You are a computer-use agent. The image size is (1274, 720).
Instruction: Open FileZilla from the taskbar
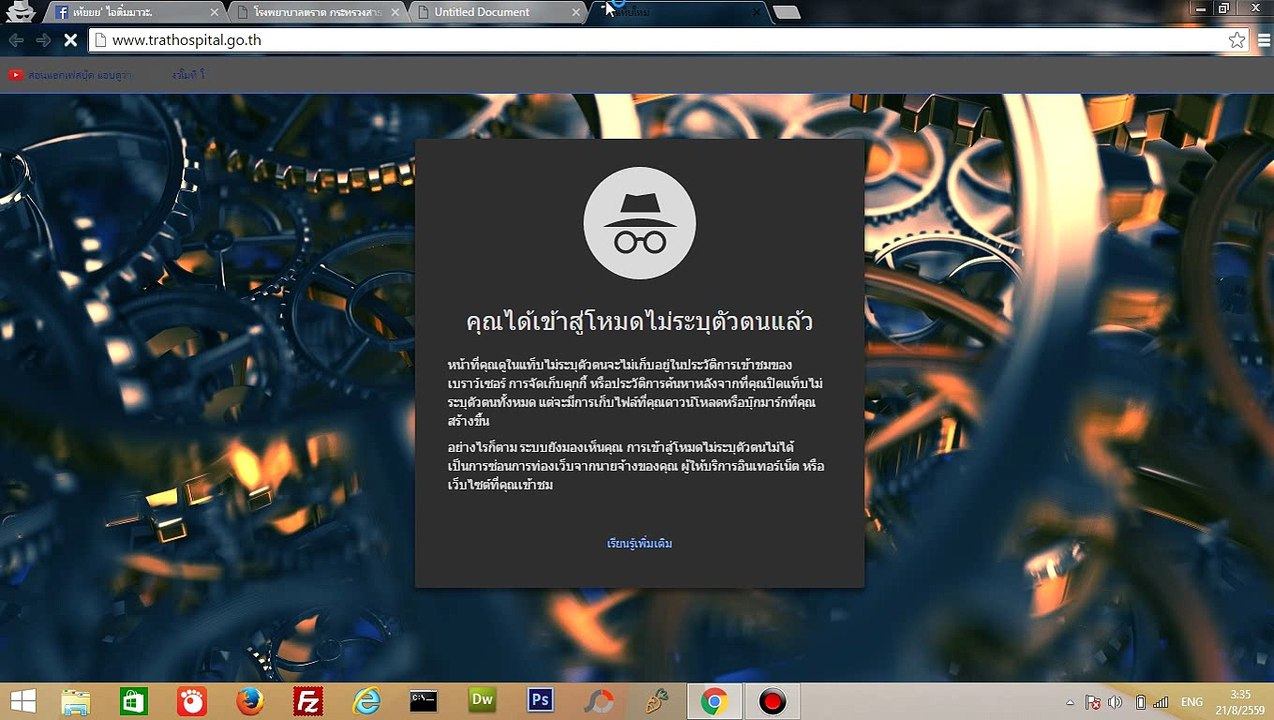(308, 702)
